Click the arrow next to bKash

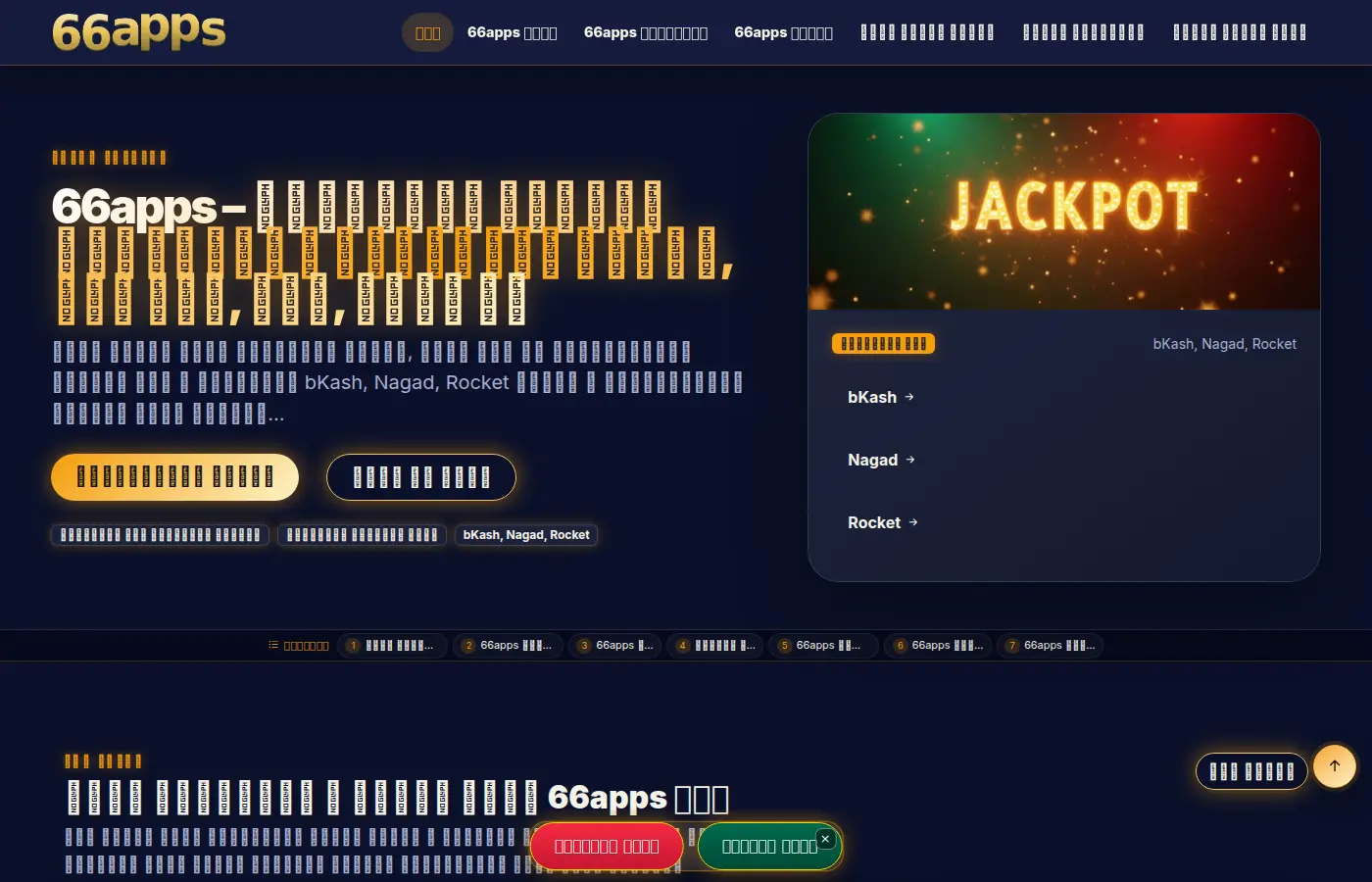909,397
